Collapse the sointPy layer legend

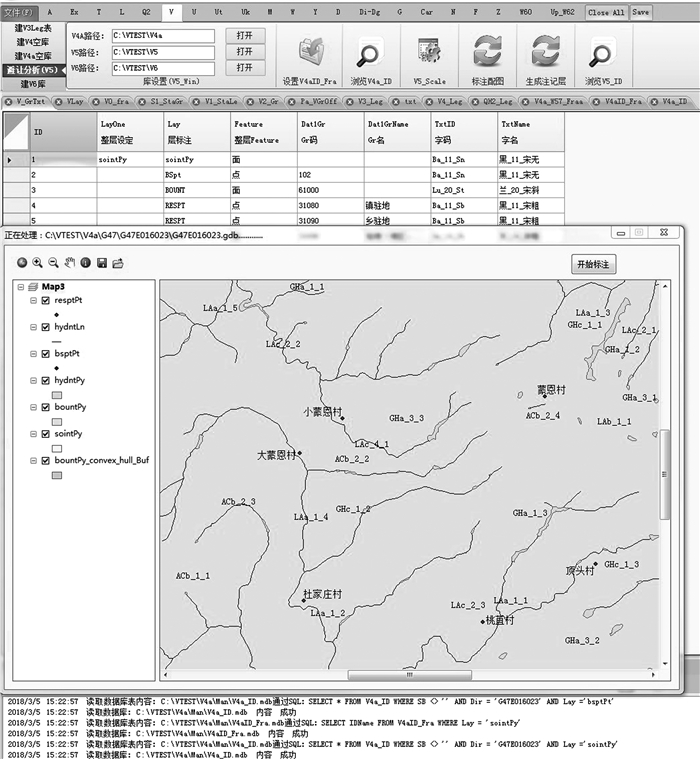pos(33,434)
